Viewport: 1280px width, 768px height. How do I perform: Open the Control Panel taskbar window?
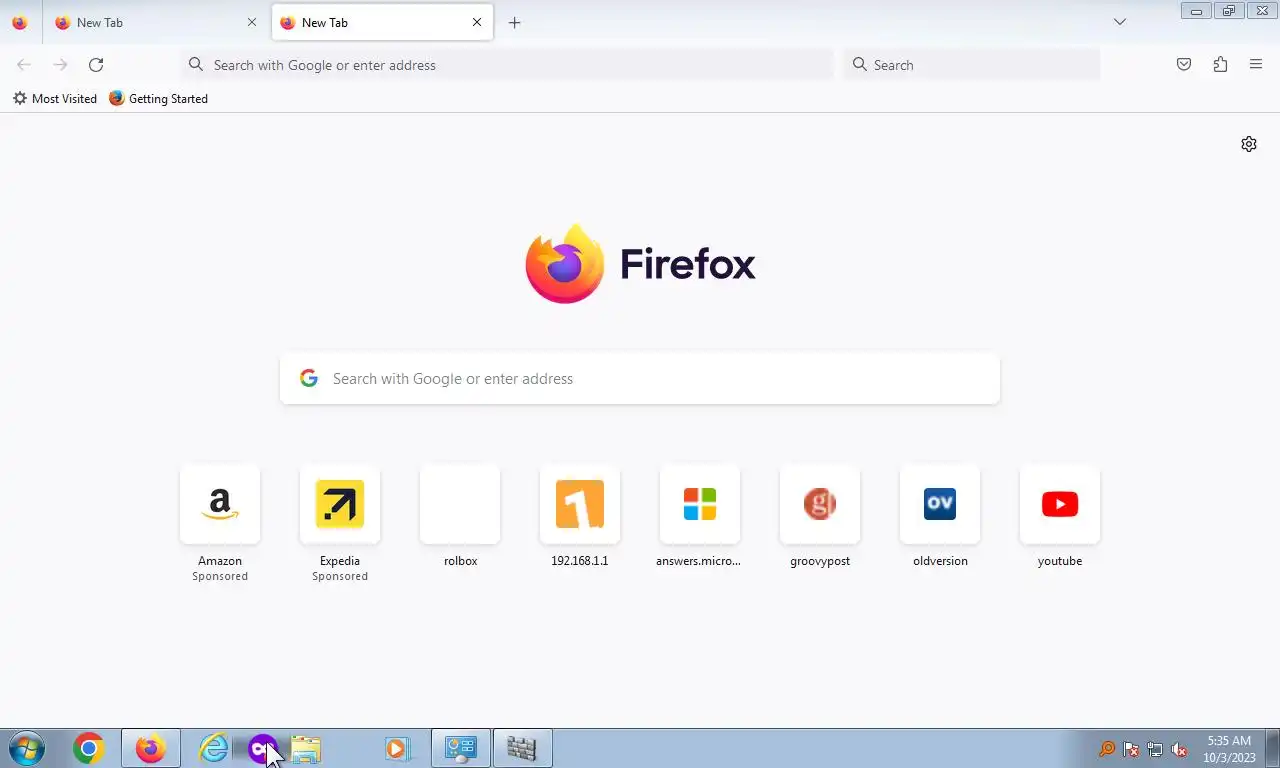click(461, 748)
